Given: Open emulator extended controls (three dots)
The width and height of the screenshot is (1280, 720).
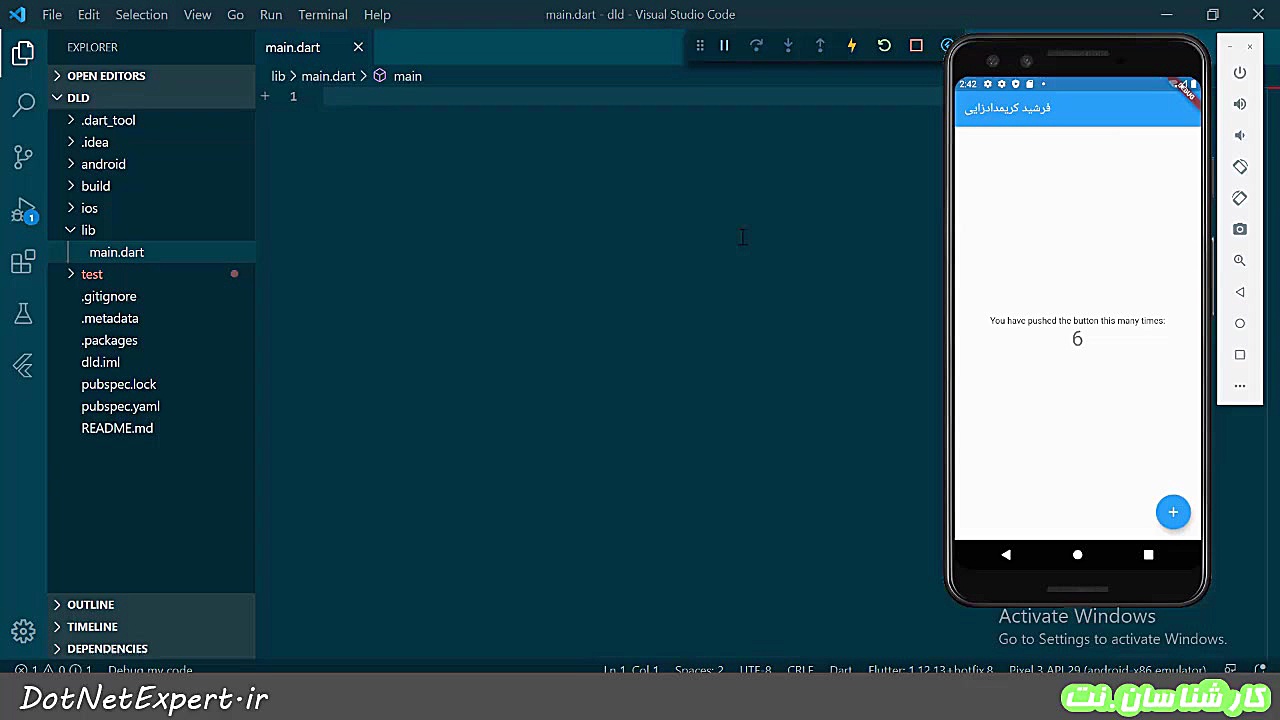Looking at the screenshot, I should [x=1240, y=386].
